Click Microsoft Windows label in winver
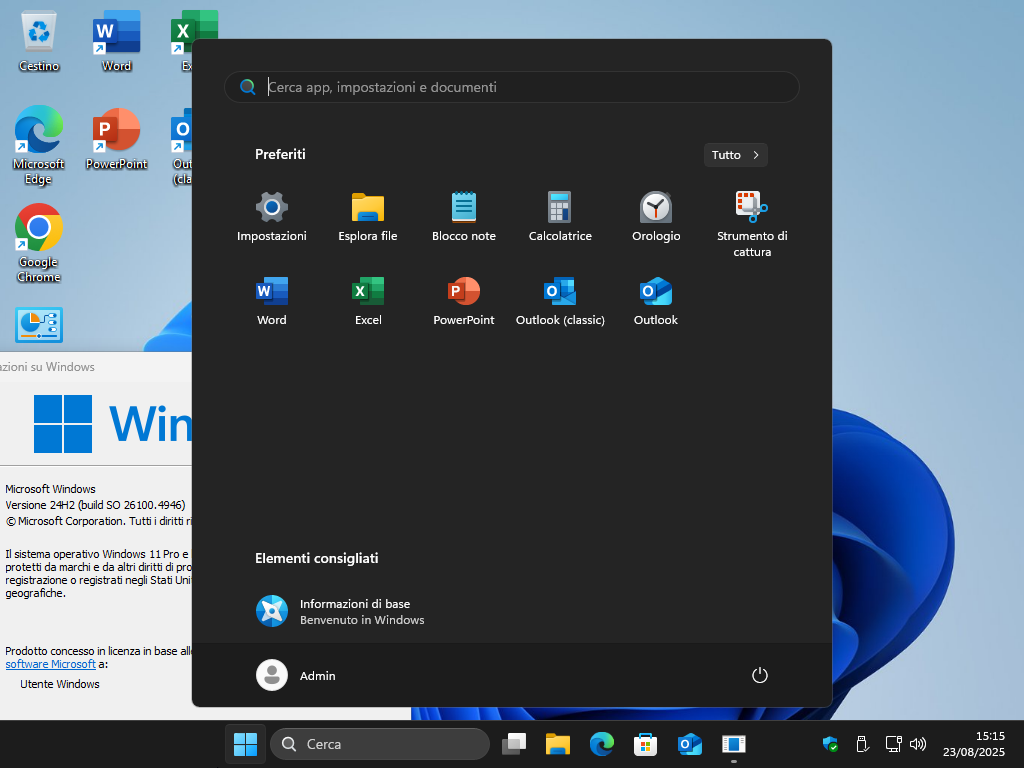This screenshot has height=768, width=1024. coord(50,489)
